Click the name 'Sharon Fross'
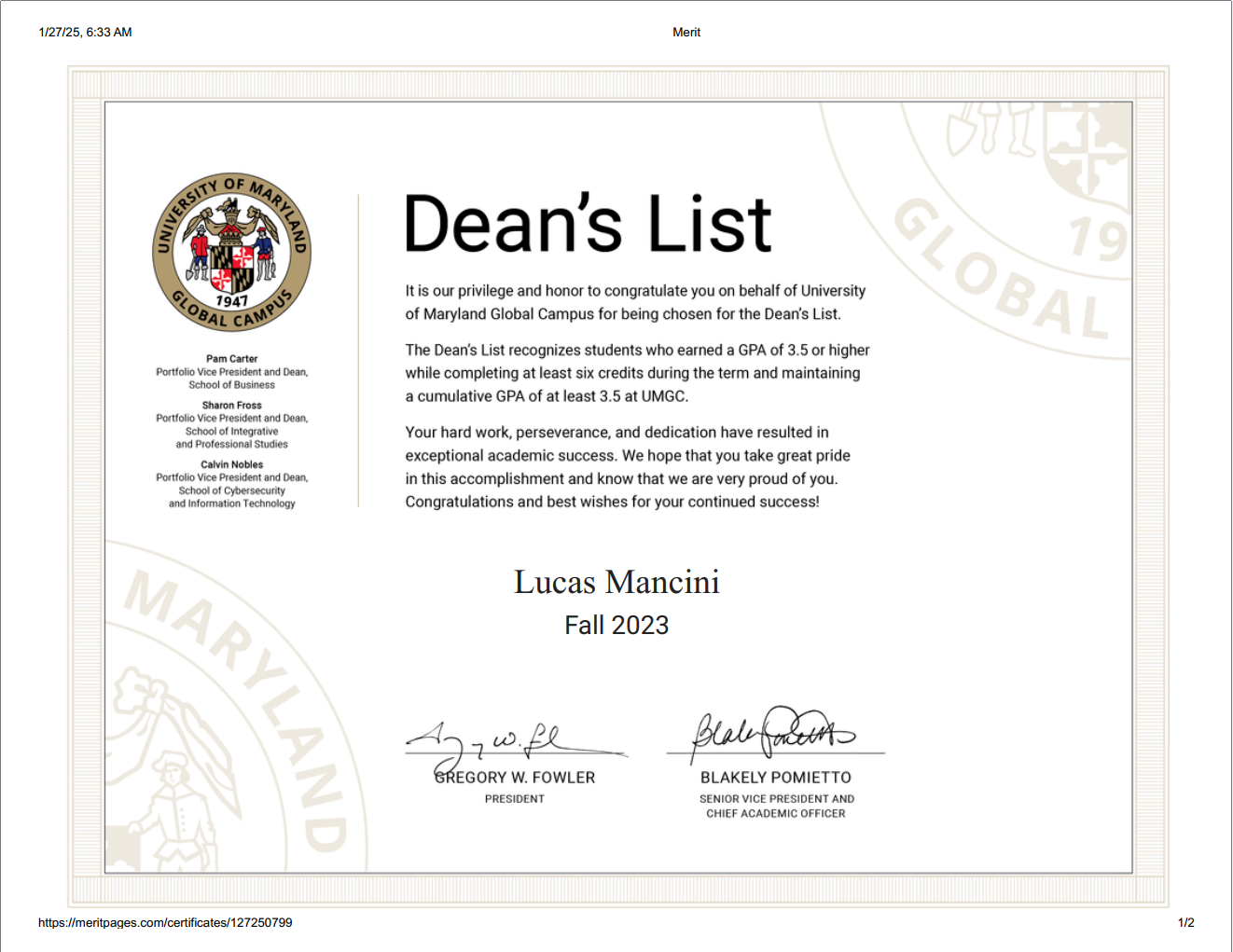 pos(231,406)
